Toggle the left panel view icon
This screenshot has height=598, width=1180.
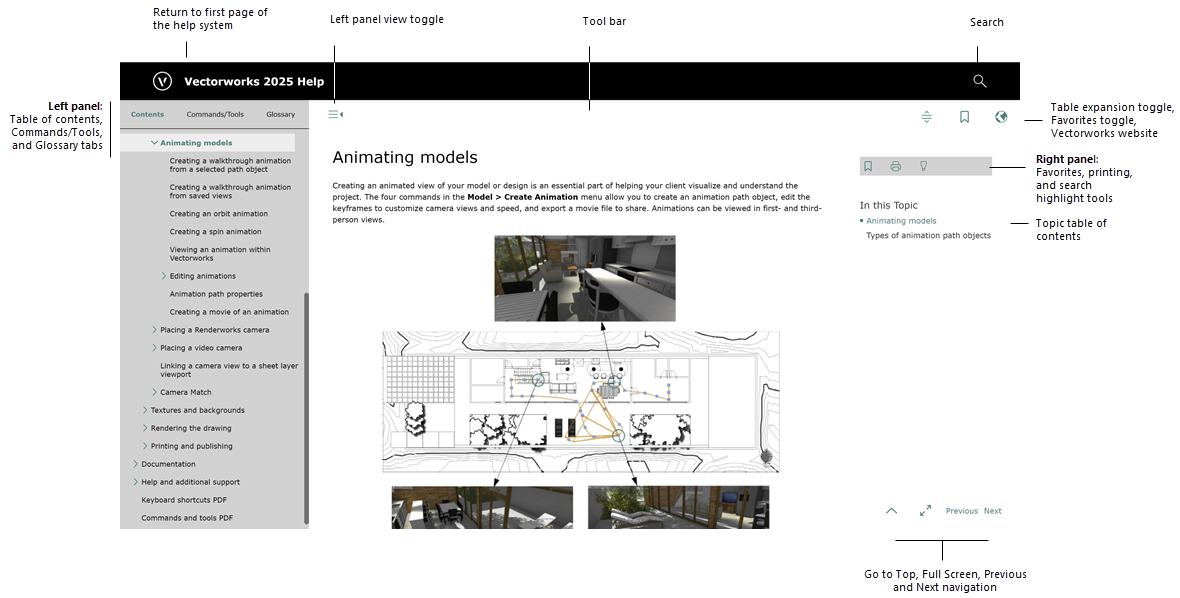[x=336, y=114]
